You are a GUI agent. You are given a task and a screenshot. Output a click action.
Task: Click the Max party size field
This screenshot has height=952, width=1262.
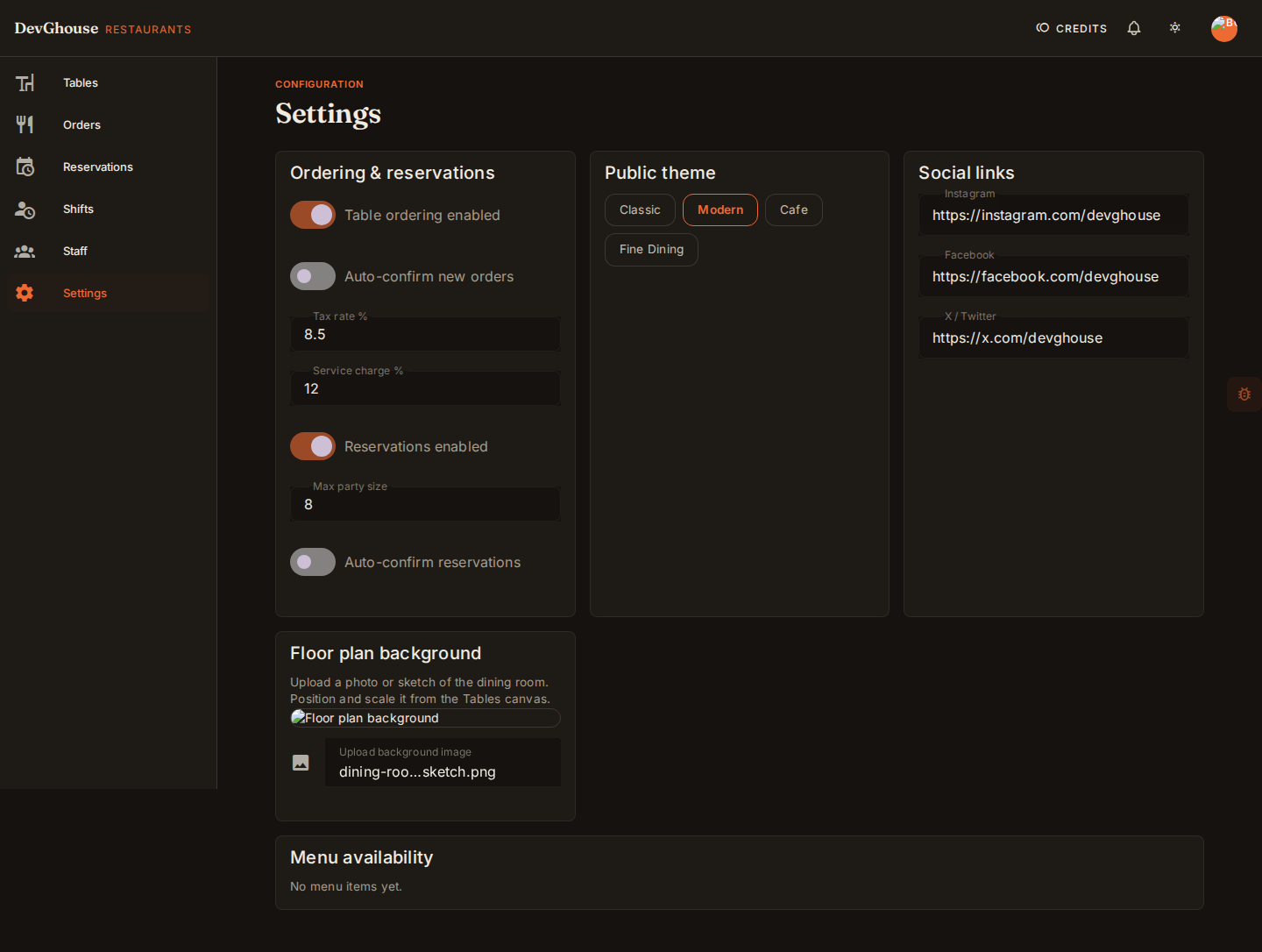[425, 504]
